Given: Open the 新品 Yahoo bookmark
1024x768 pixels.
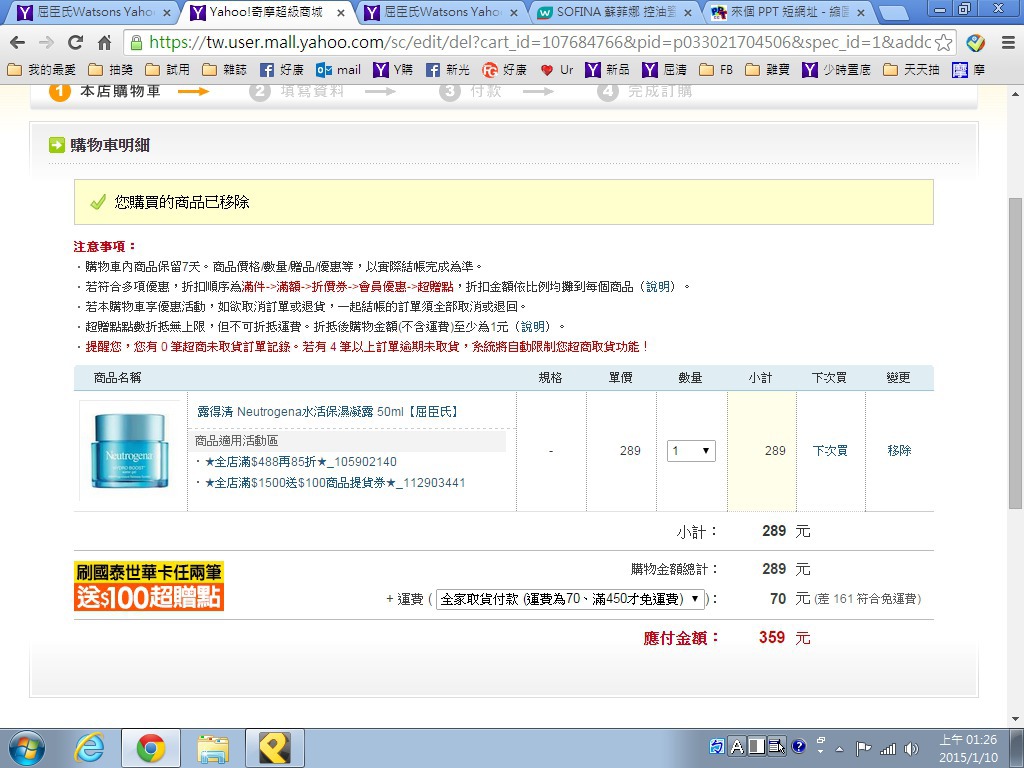Looking at the screenshot, I should 607,69.
